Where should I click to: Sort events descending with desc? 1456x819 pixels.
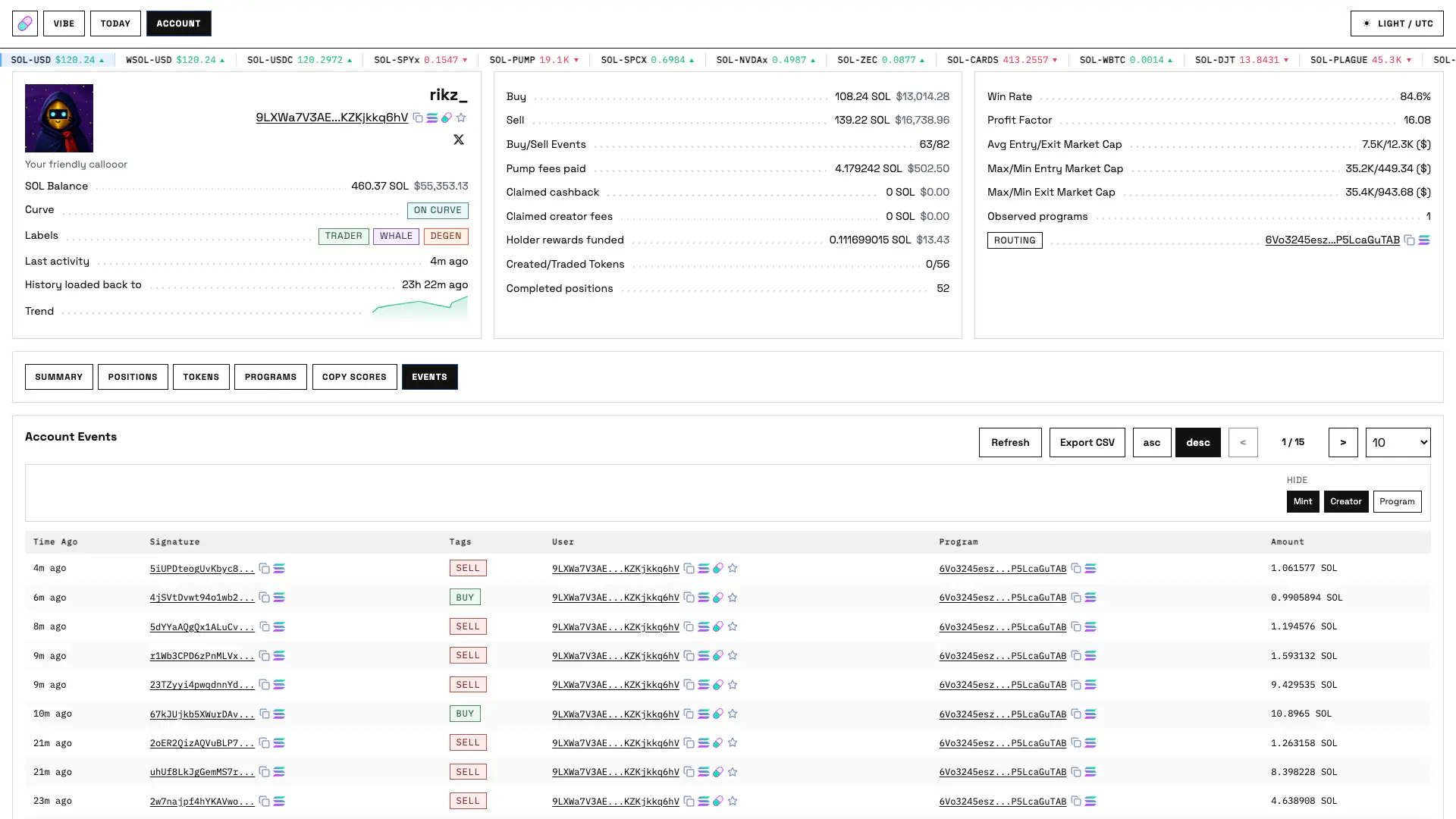(1197, 442)
